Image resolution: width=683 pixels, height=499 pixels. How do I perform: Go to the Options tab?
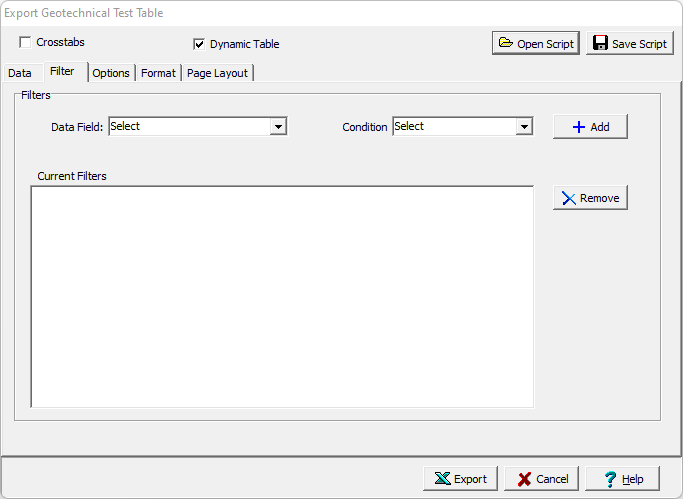[x=111, y=73]
